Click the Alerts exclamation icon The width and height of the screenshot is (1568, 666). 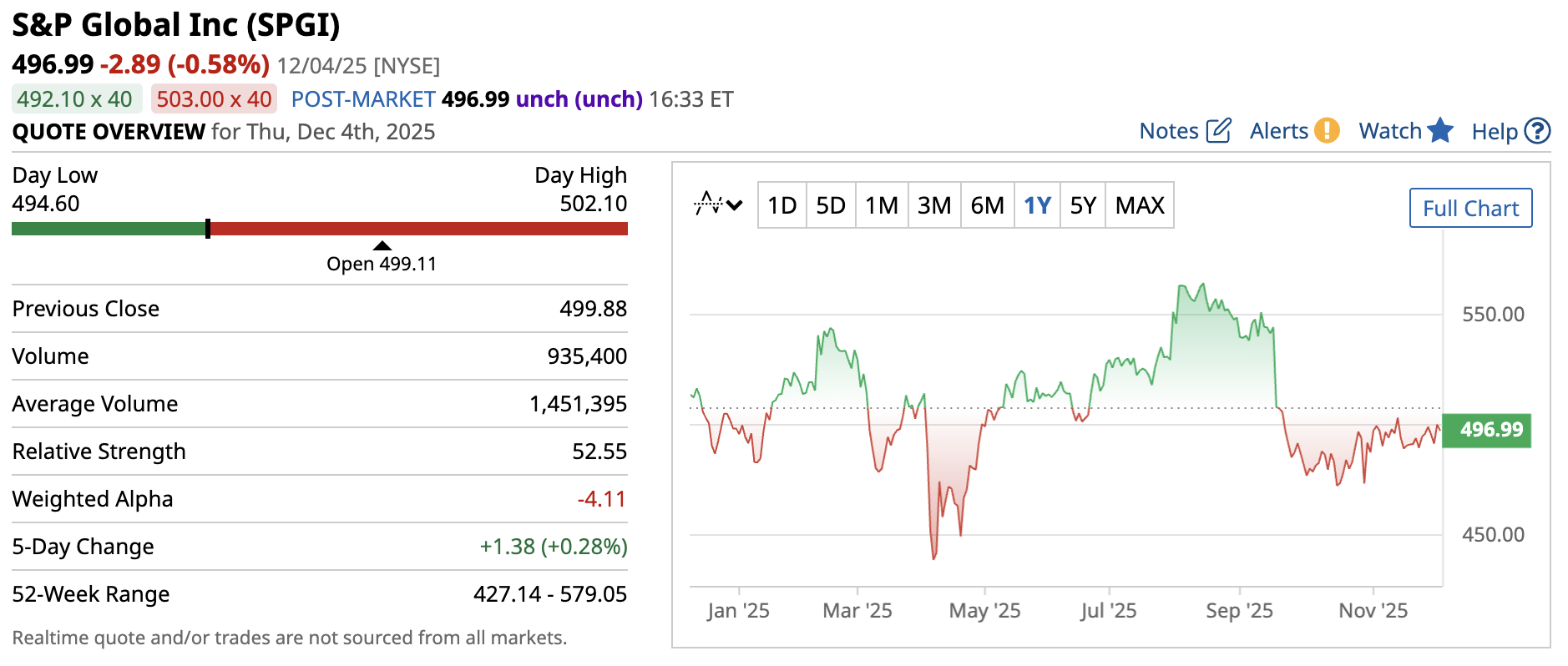[1326, 131]
